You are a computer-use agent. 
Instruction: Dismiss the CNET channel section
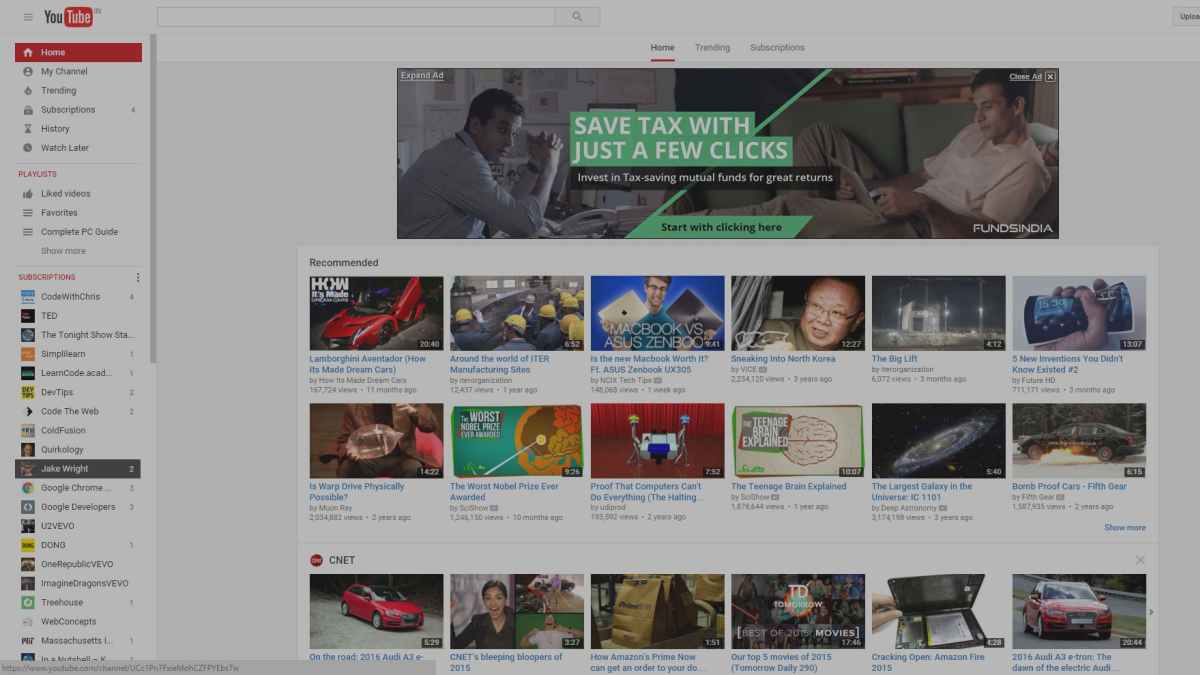[1140, 560]
